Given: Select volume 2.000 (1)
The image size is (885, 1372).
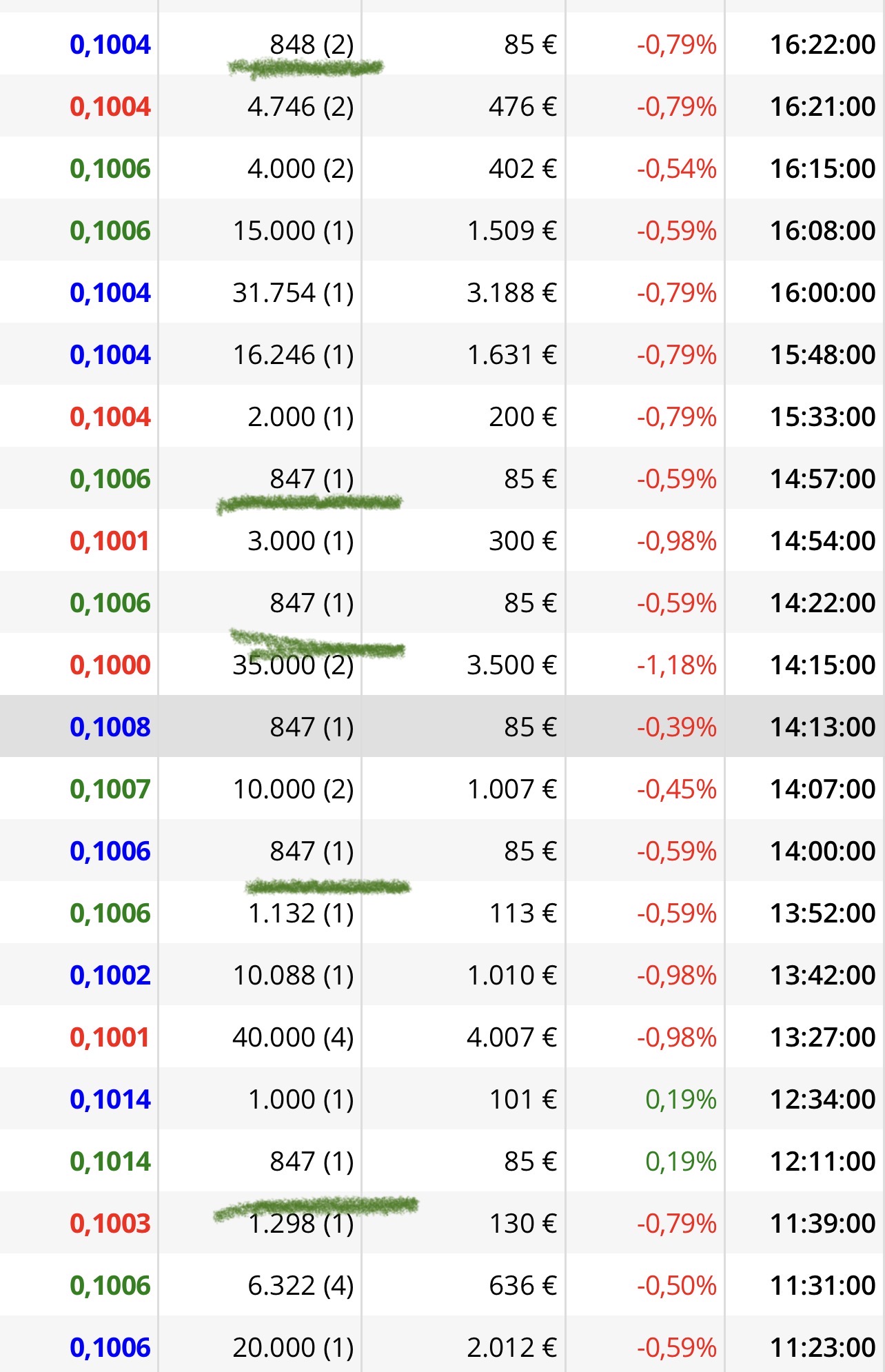Looking at the screenshot, I should click(301, 417).
